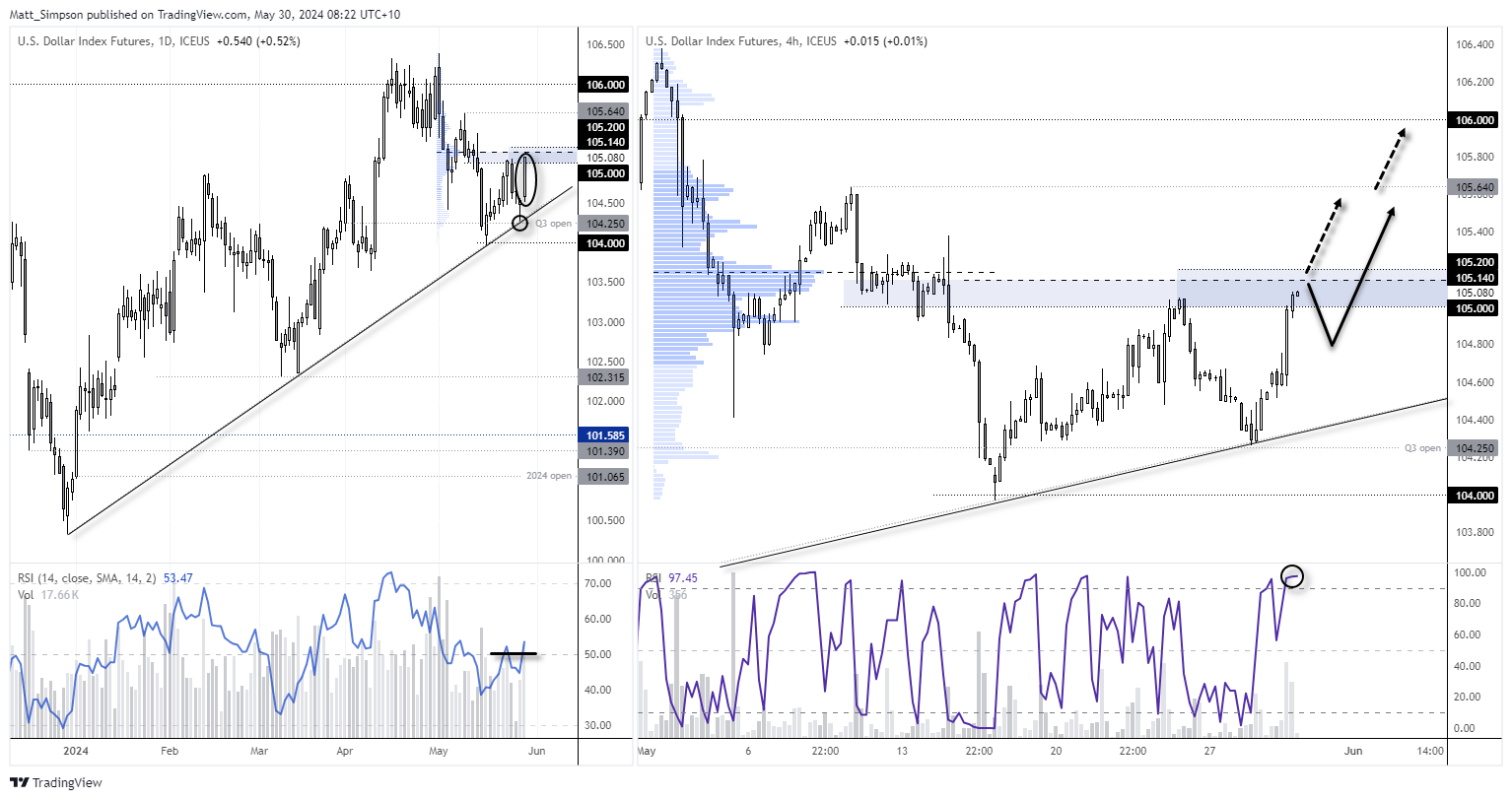Click the 101.065 price tag

click(x=605, y=477)
